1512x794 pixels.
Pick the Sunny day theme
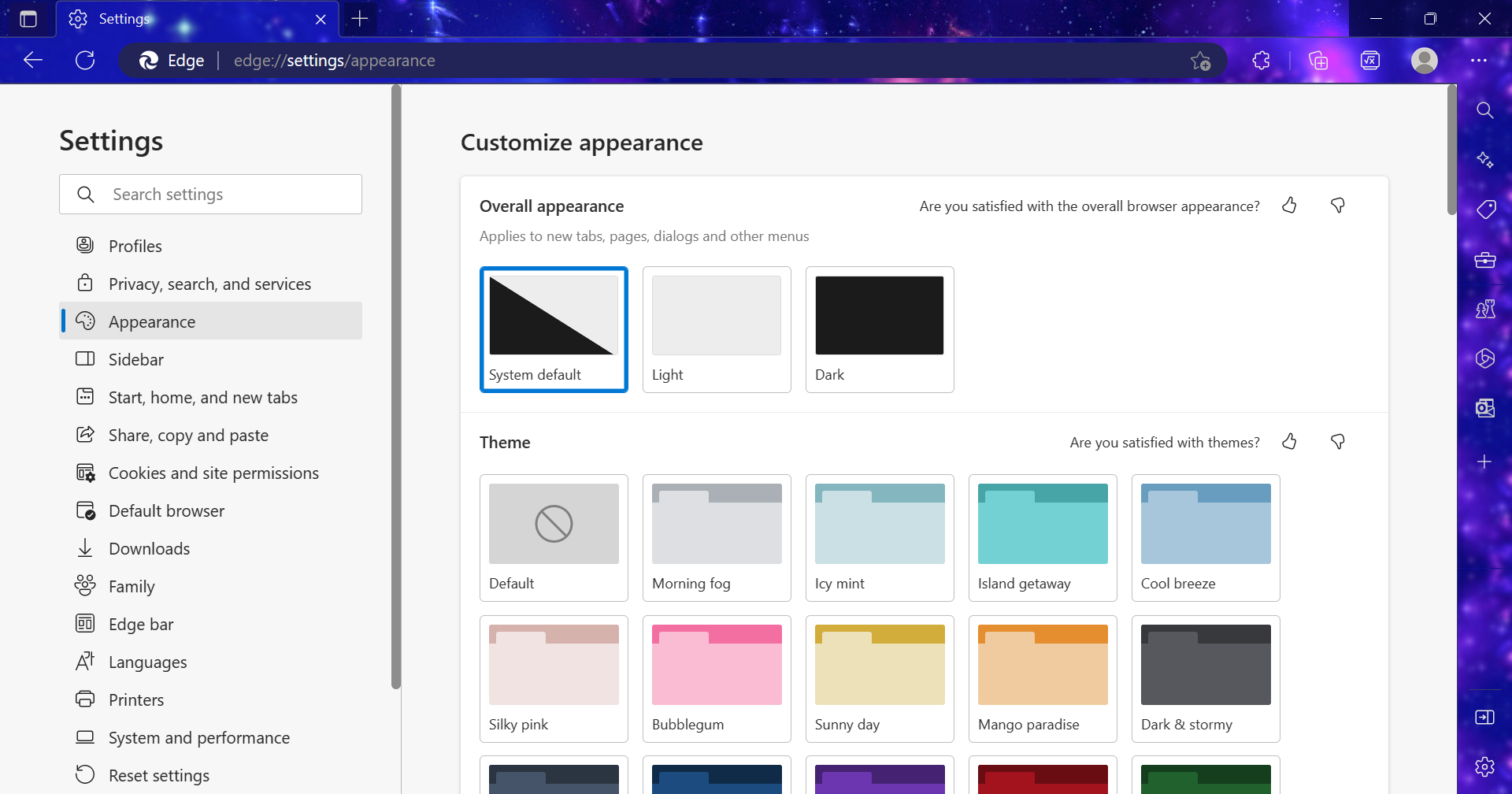click(880, 678)
